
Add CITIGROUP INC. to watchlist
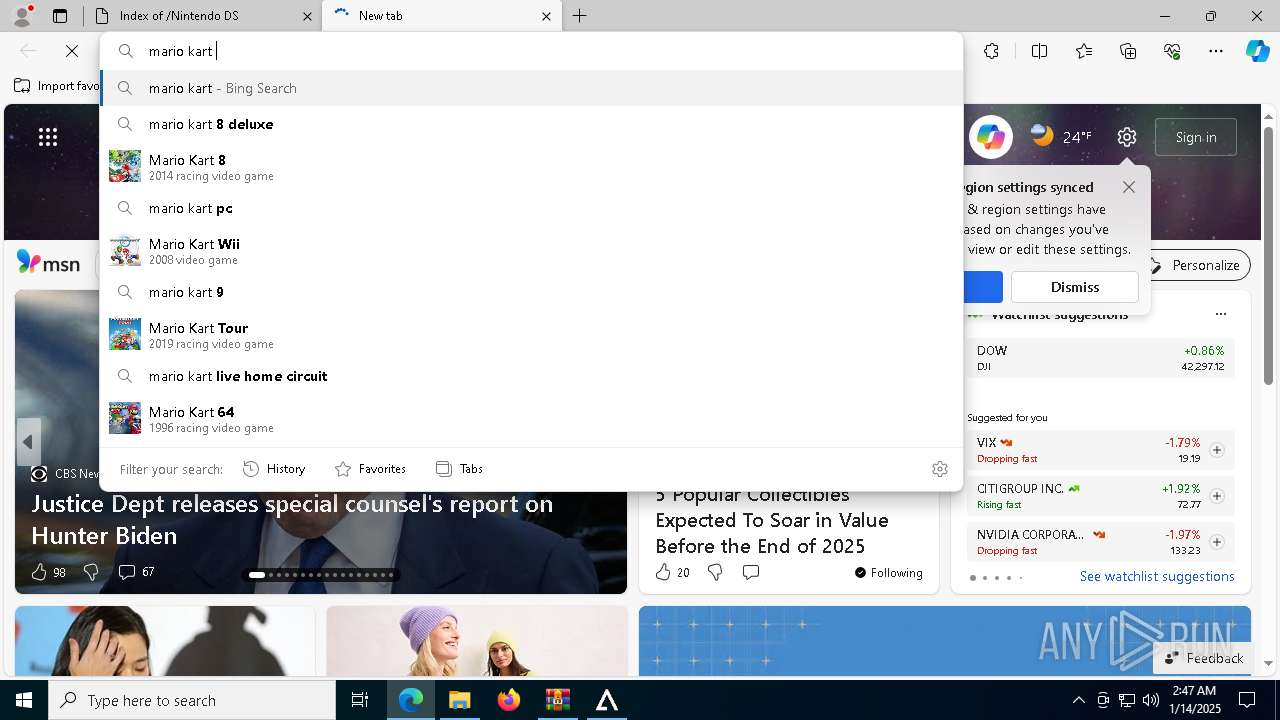[1217, 496]
